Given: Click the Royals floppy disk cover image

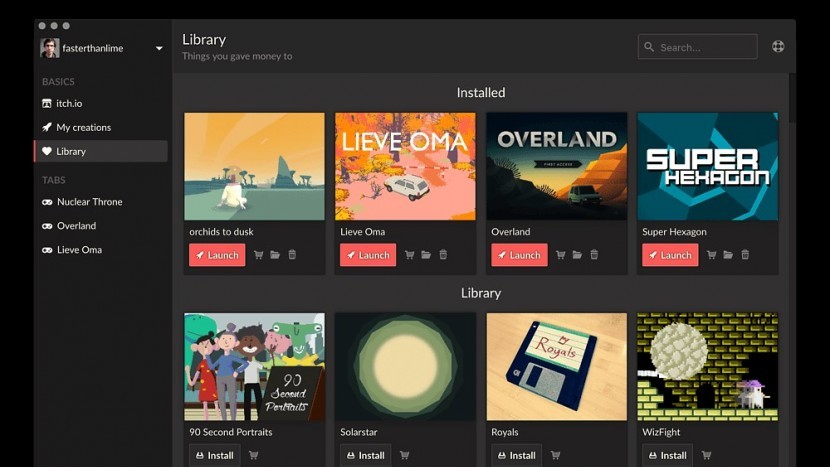Looking at the screenshot, I should tap(557, 366).
